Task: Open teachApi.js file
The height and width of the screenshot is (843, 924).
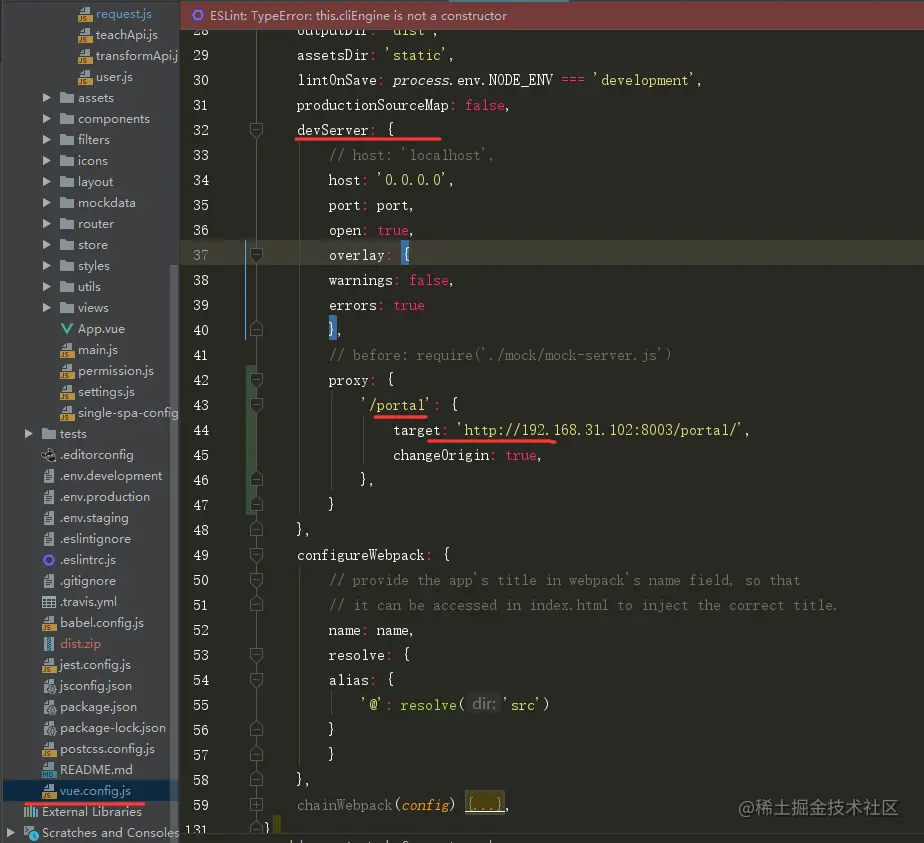Action: (126, 35)
